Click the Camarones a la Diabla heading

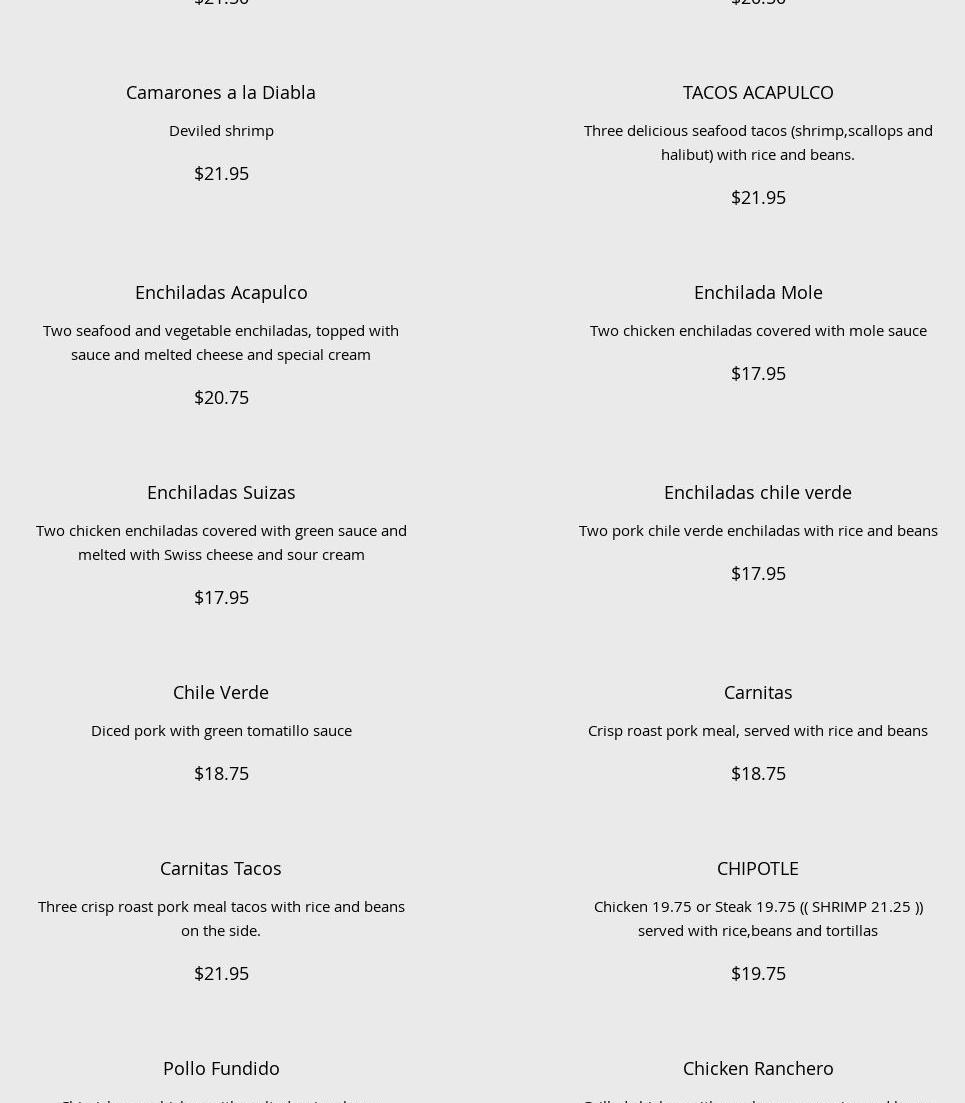point(220,92)
